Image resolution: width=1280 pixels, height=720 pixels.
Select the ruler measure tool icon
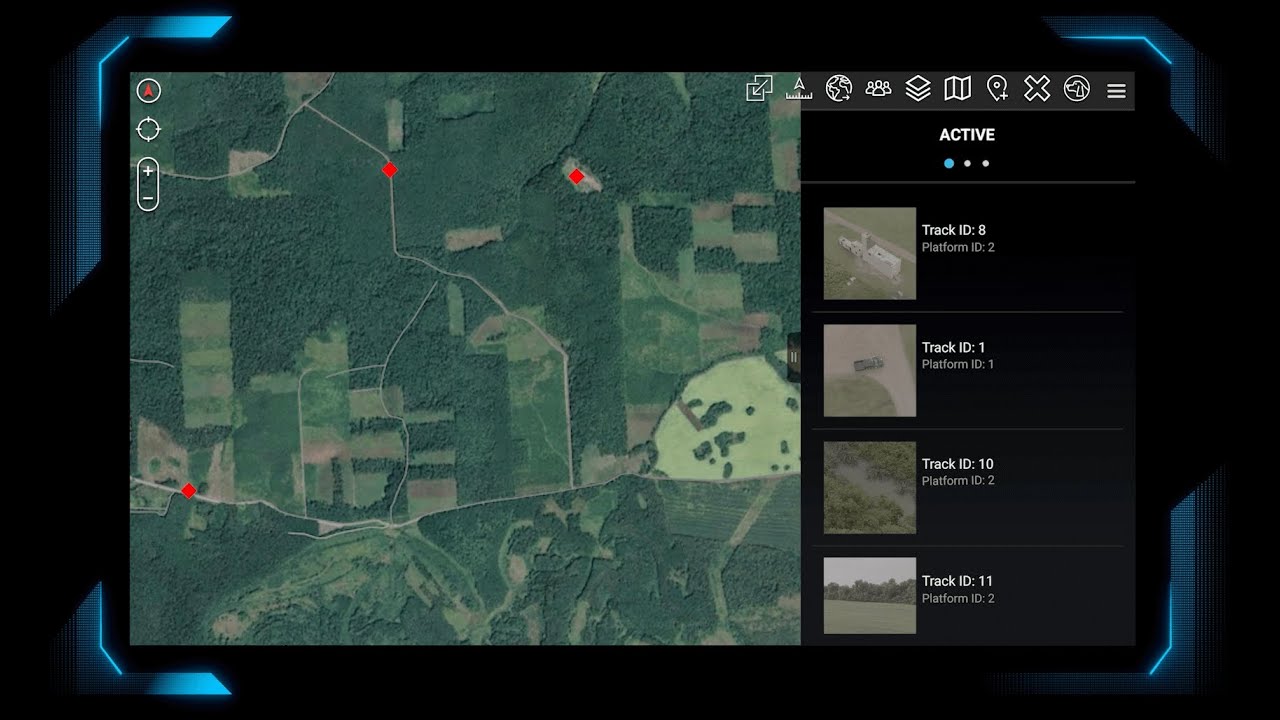799,89
